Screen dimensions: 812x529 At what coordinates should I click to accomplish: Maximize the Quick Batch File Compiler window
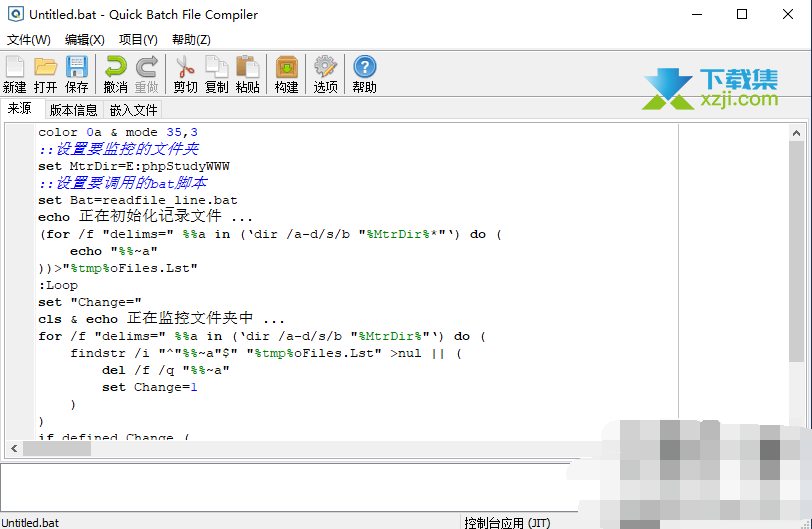tap(742, 14)
